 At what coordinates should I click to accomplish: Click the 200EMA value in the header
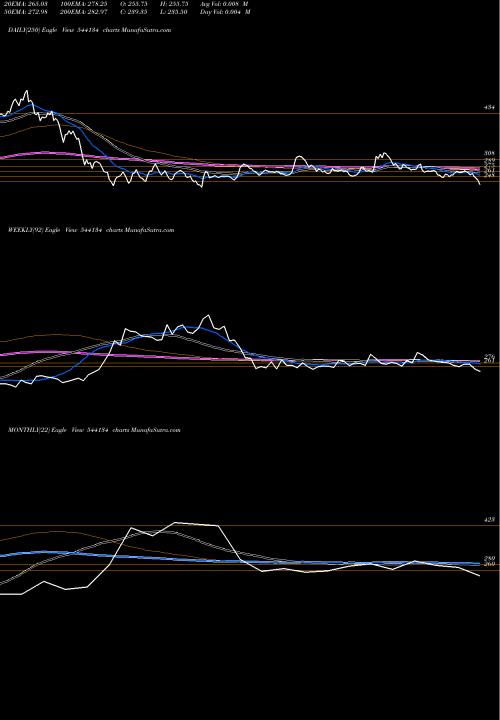point(86,12)
